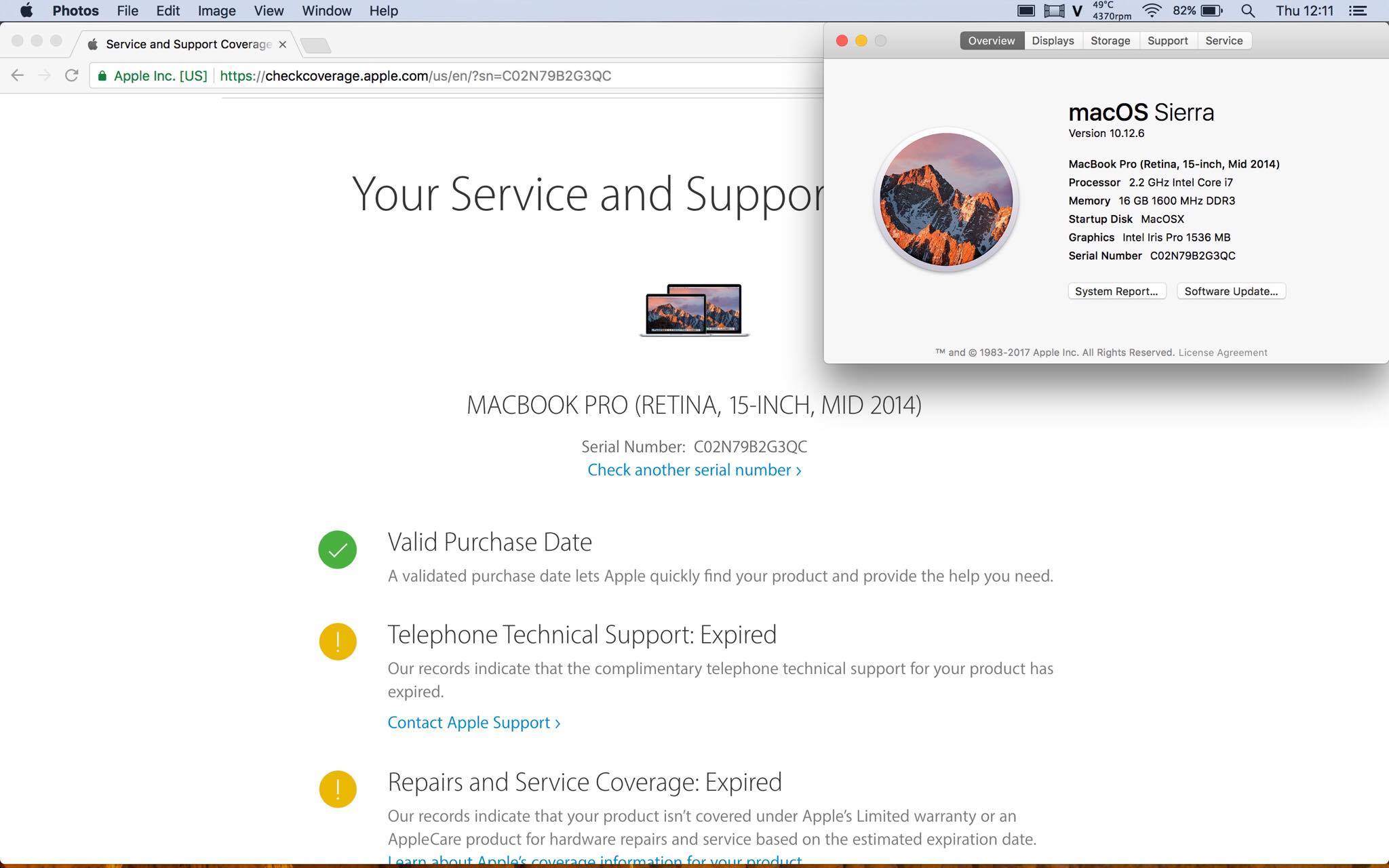Click the Repairs and Service Coverage: Expired heading
Viewport: 1389px width, 868px height.
tap(585, 782)
